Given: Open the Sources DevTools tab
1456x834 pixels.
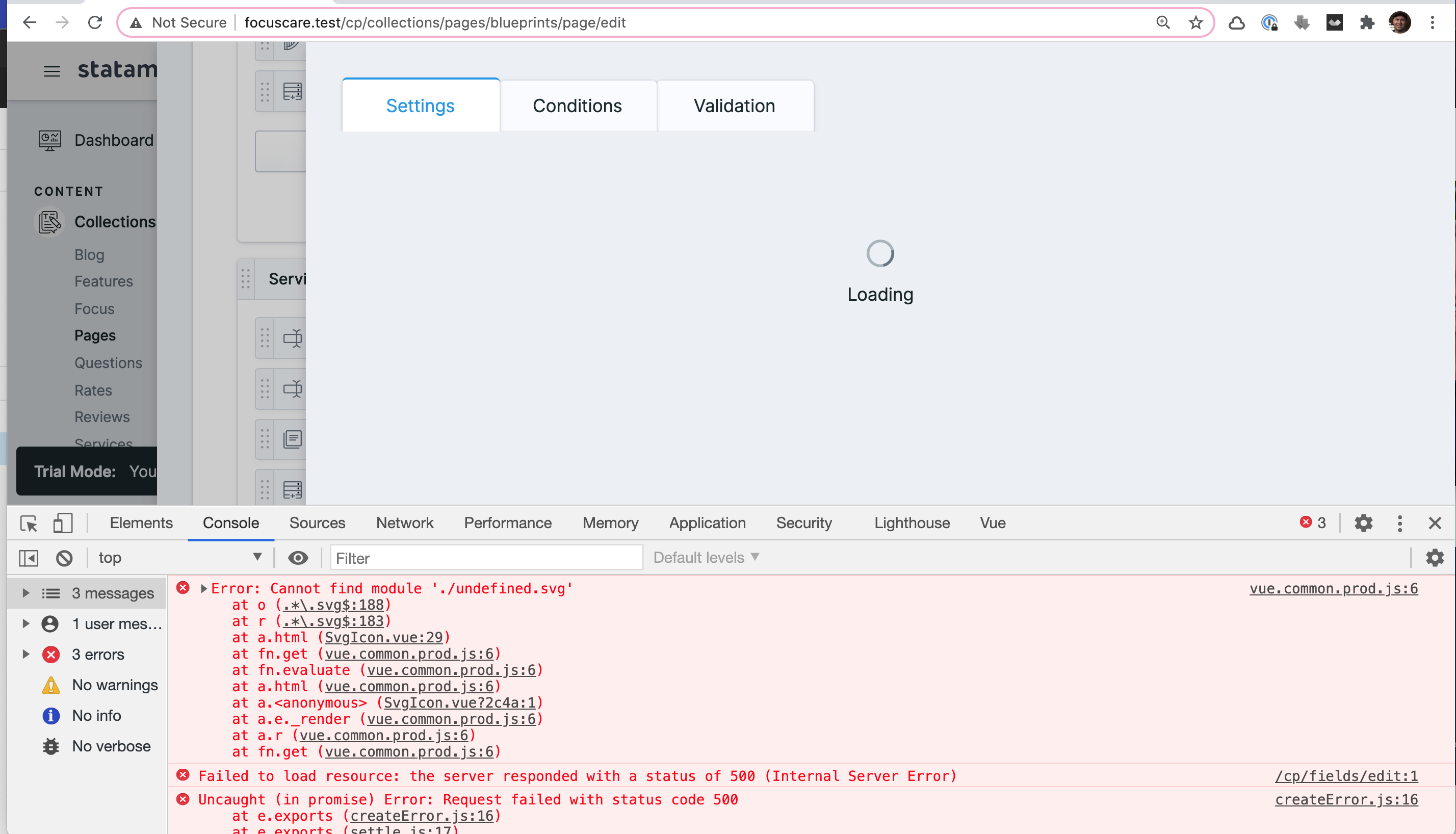Looking at the screenshot, I should tap(317, 523).
